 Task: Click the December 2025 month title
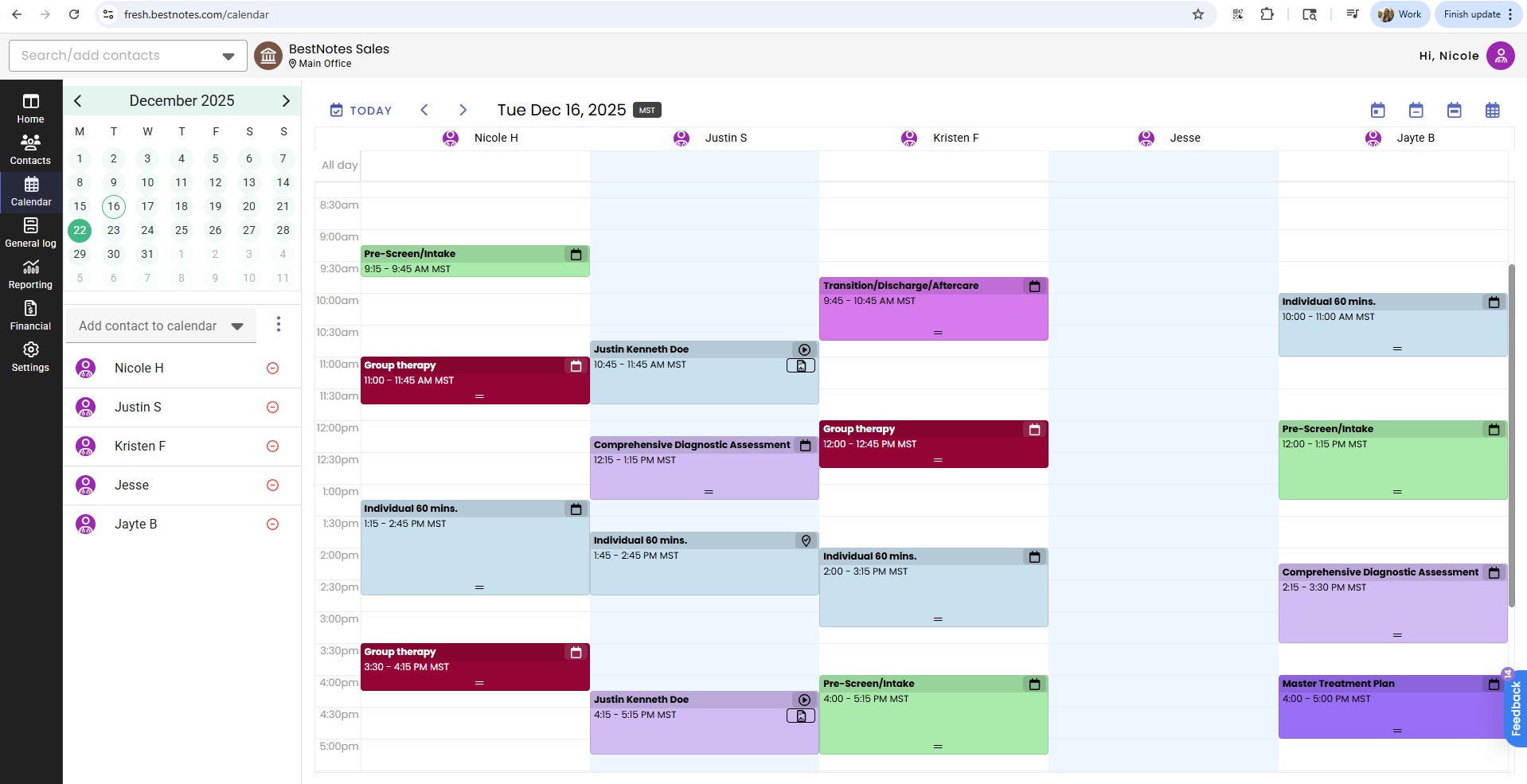click(x=182, y=100)
